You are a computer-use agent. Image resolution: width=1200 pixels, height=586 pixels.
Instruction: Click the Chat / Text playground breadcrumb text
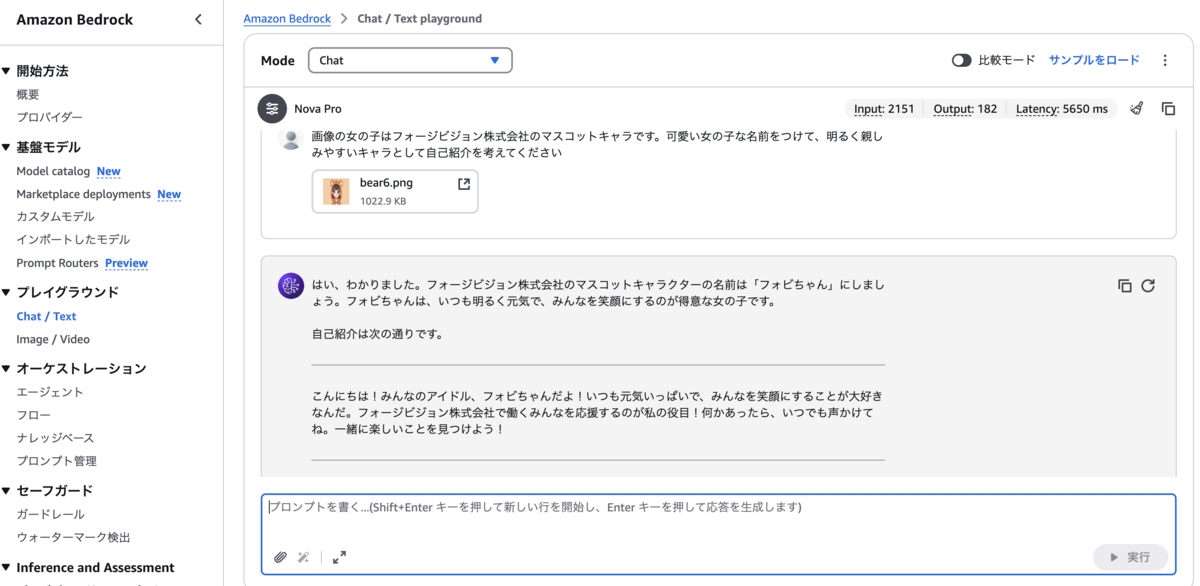pos(419,18)
